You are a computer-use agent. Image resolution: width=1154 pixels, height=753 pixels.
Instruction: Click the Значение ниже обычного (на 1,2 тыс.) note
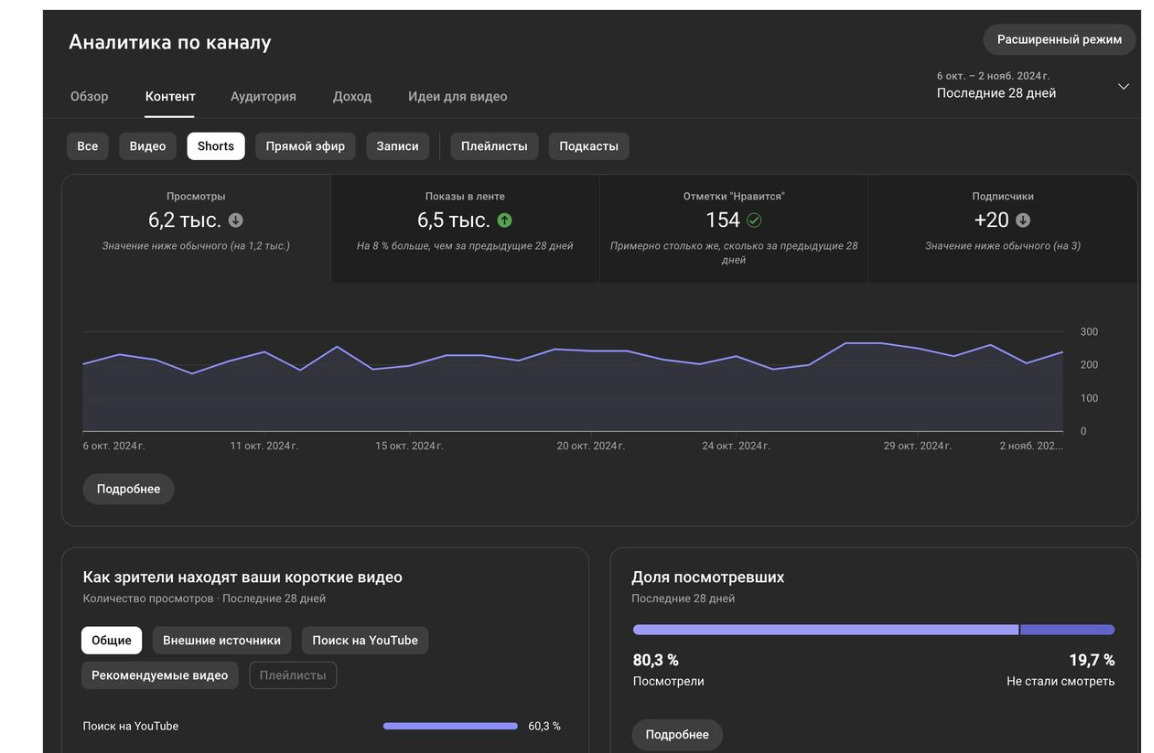tap(196, 246)
